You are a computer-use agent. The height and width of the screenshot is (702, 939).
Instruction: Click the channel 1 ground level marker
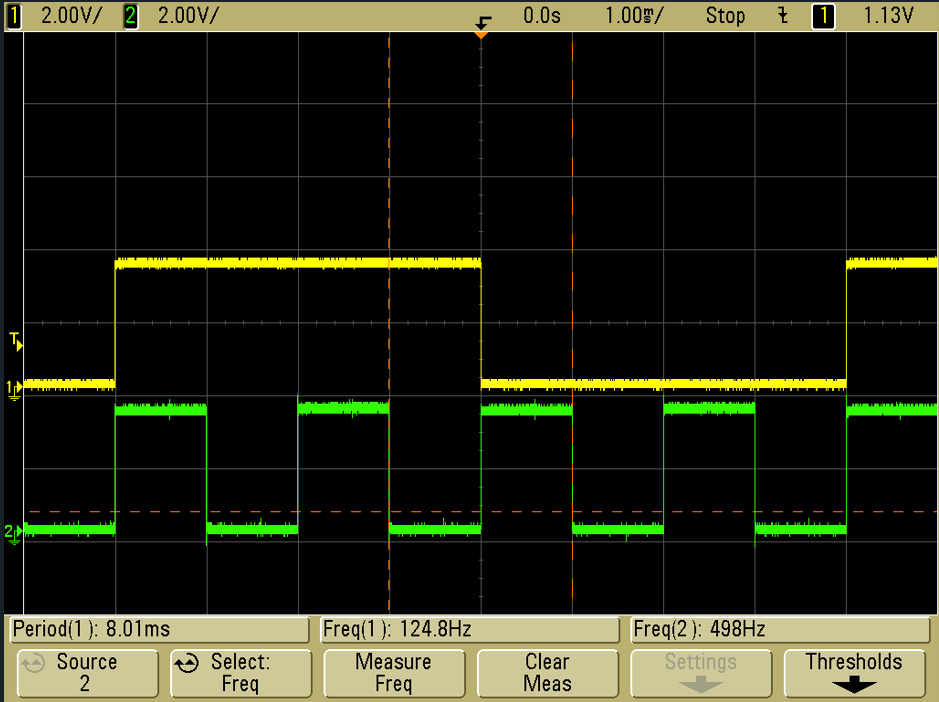pyautogui.click(x=13, y=388)
